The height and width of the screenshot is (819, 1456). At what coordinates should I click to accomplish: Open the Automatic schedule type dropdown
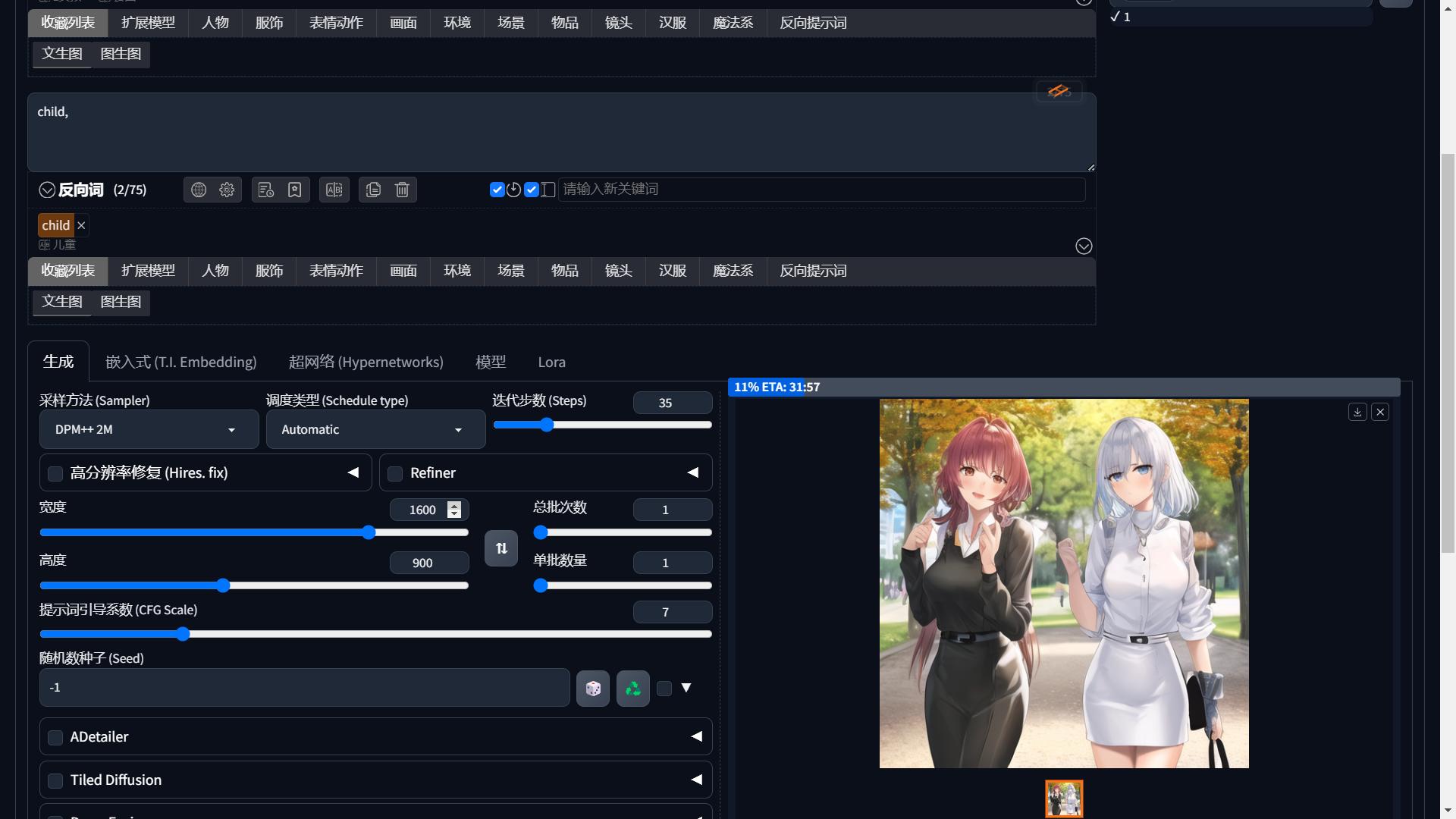[x=375, y=430]
